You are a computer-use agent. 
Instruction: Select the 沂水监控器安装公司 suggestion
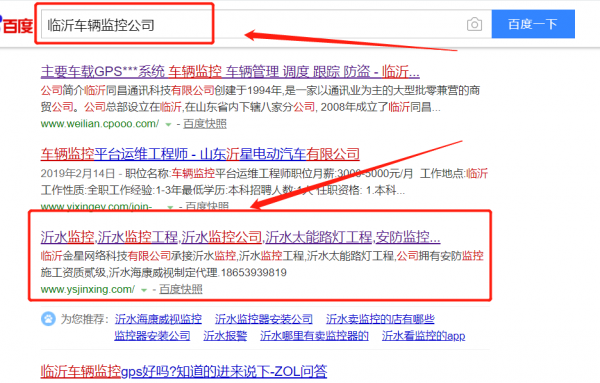tap(264, 319)
